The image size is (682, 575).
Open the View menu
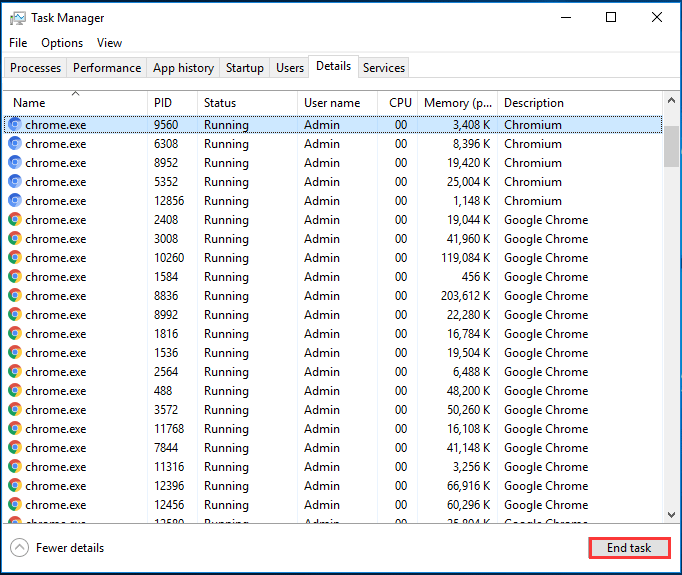click(x=110, y=43)
